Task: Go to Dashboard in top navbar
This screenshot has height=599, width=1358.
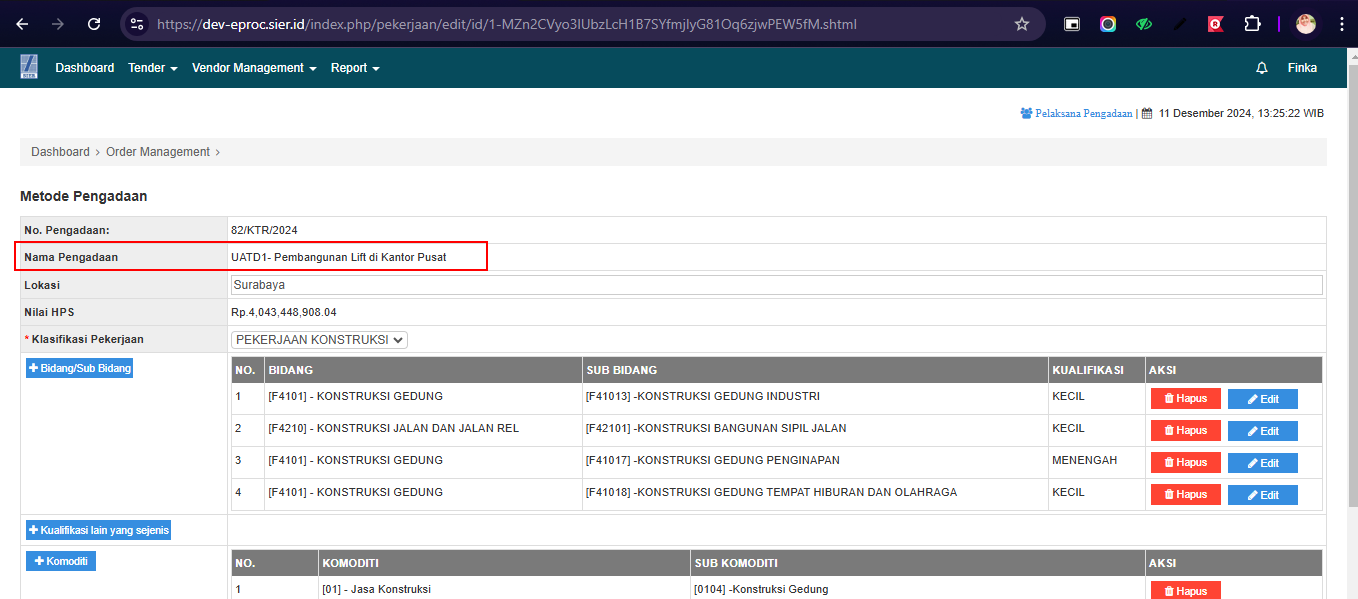Action: (85, 68)
